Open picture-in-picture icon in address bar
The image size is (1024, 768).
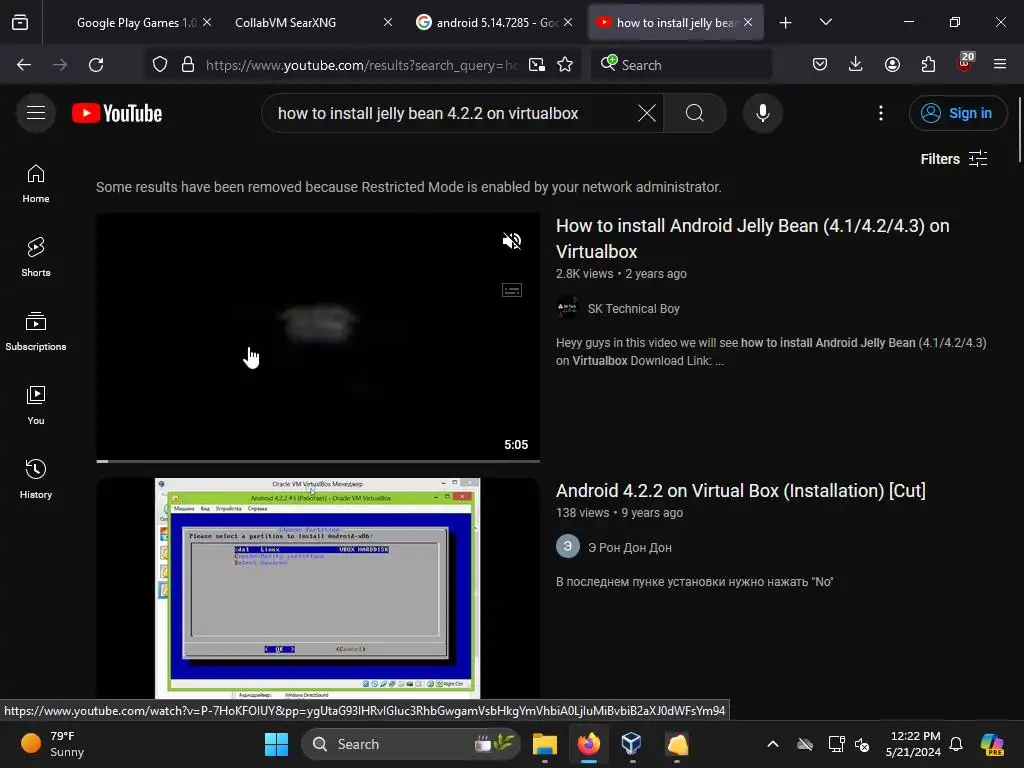pyautogui.click(x=537, y=65)
